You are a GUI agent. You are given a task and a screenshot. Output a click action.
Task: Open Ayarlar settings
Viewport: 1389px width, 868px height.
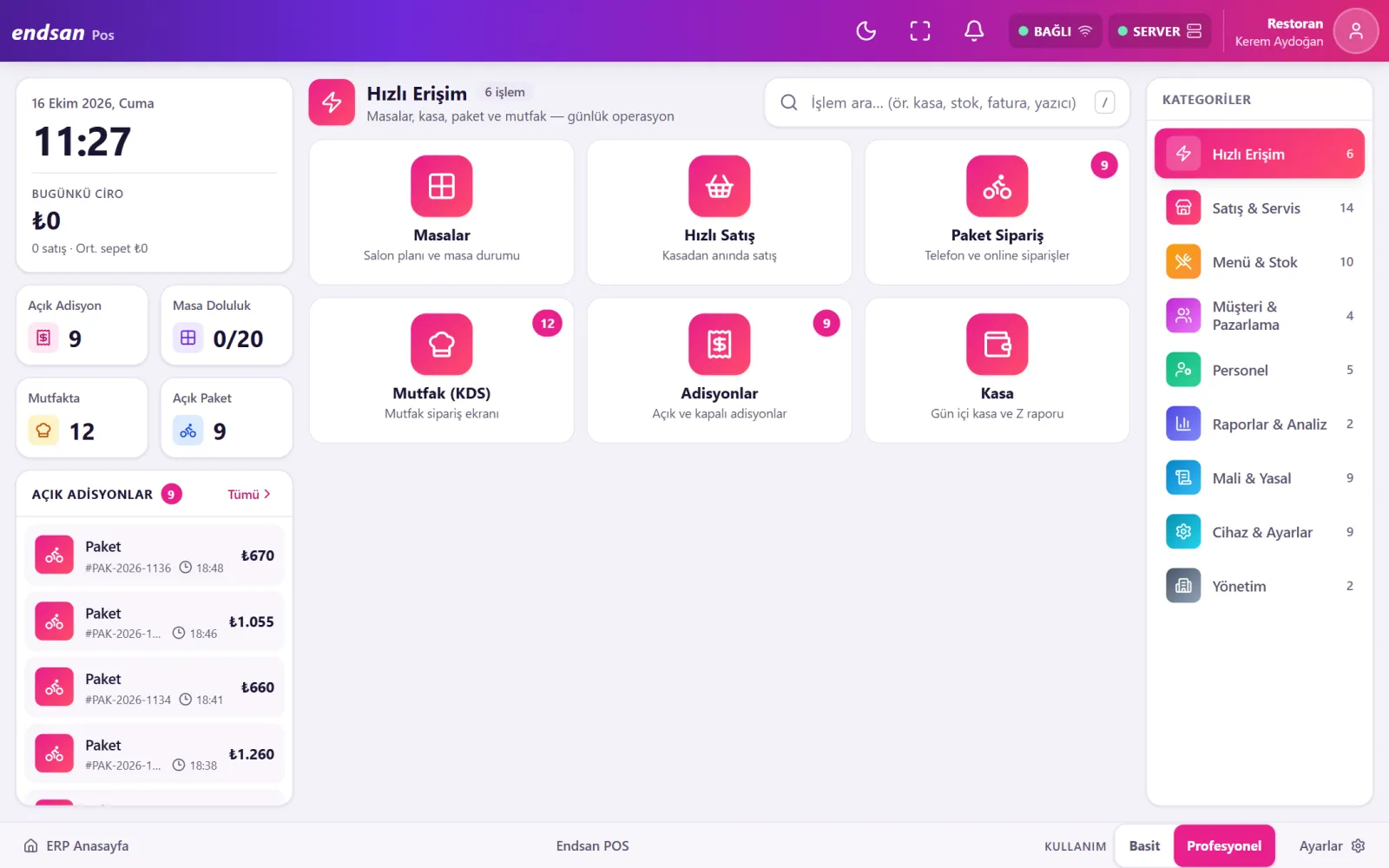[x=1332, y=845]
